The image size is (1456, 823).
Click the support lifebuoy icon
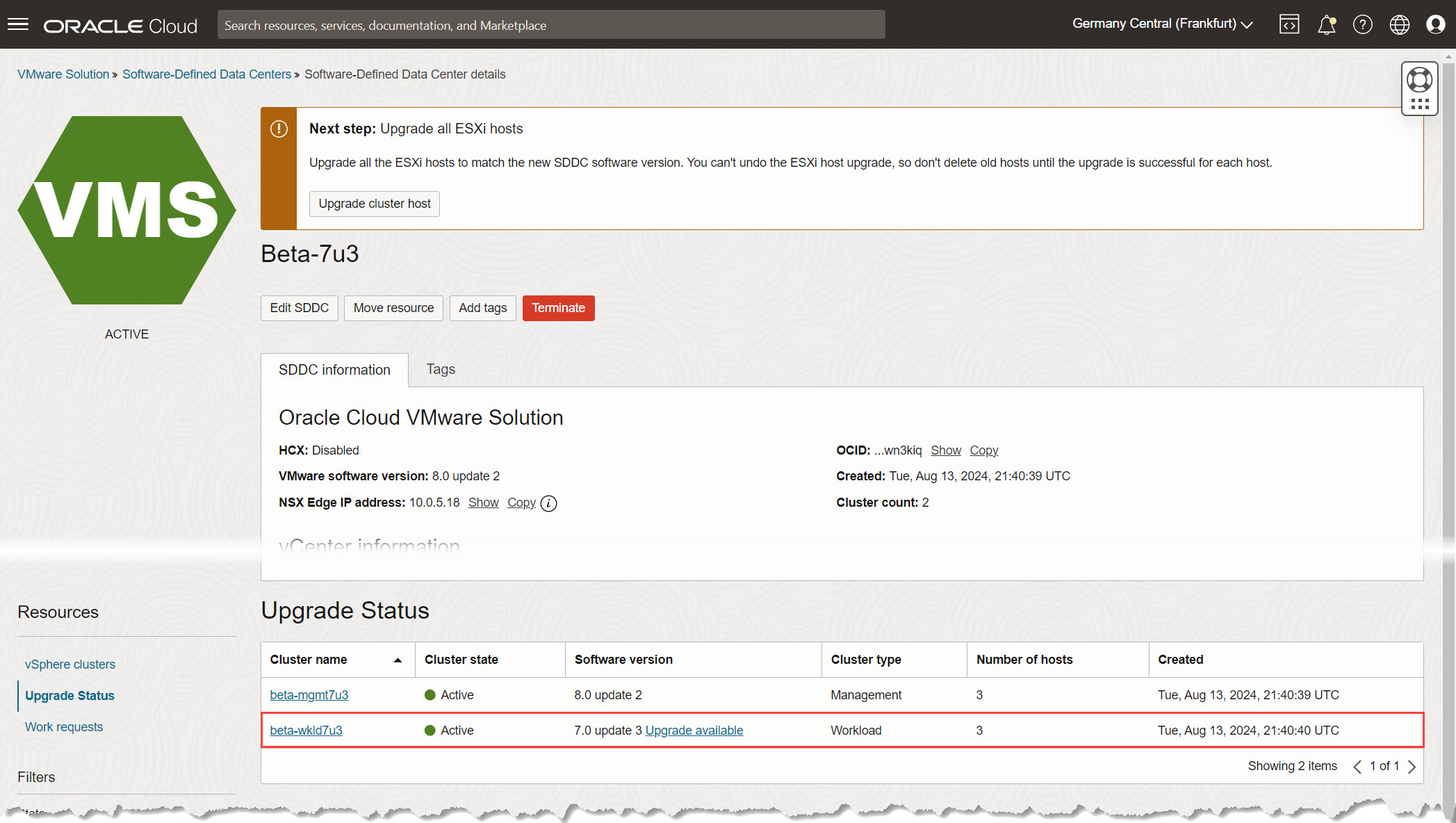point(1419,80)
